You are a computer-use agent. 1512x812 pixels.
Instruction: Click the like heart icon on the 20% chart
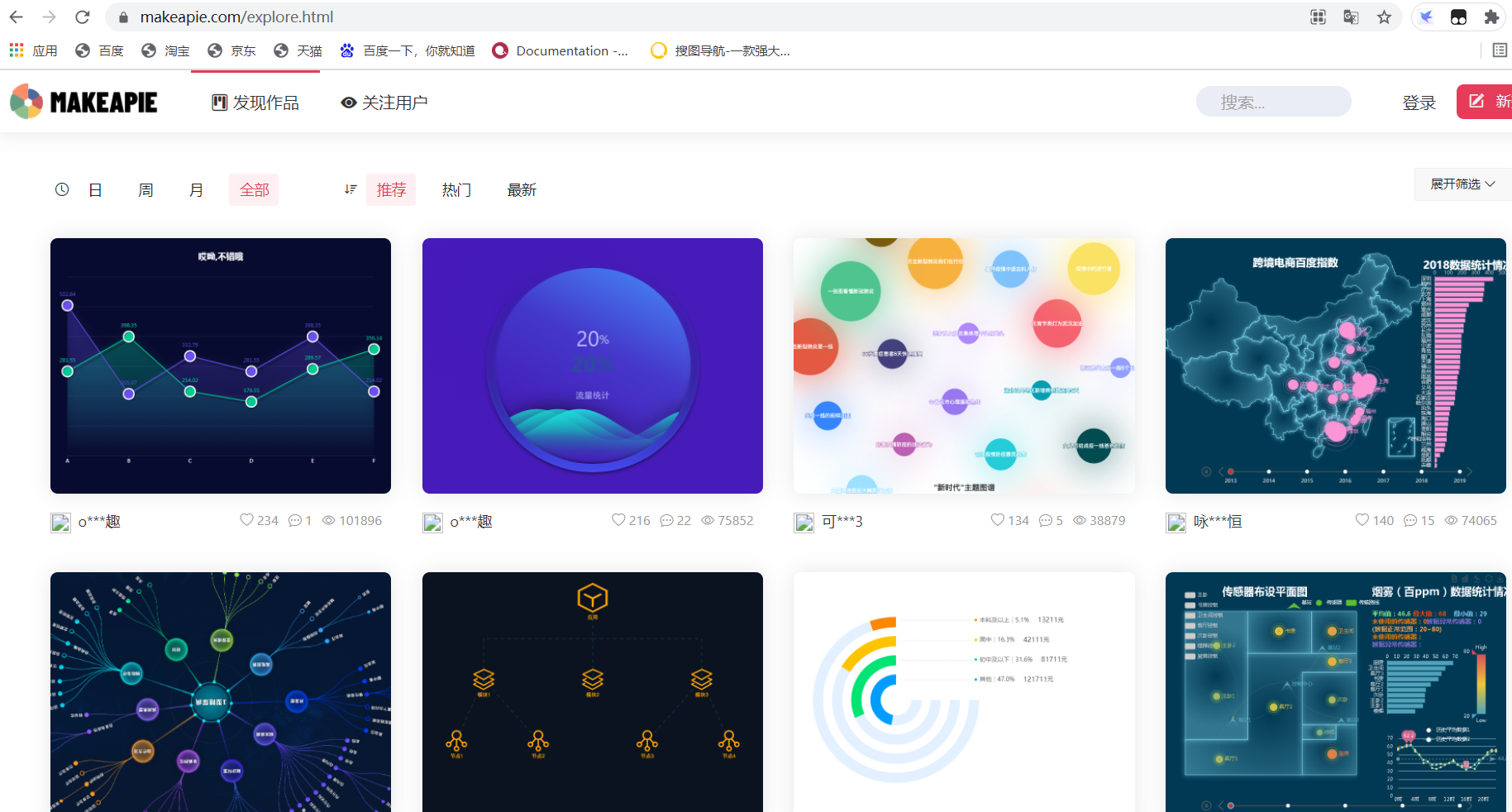tap(618, 519)
